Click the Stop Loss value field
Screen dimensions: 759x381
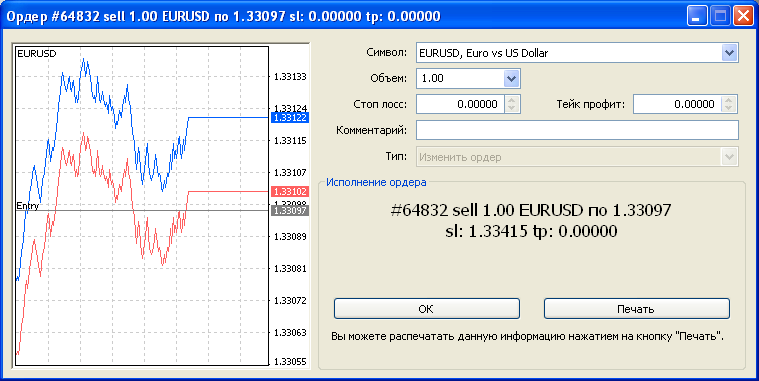460,104
